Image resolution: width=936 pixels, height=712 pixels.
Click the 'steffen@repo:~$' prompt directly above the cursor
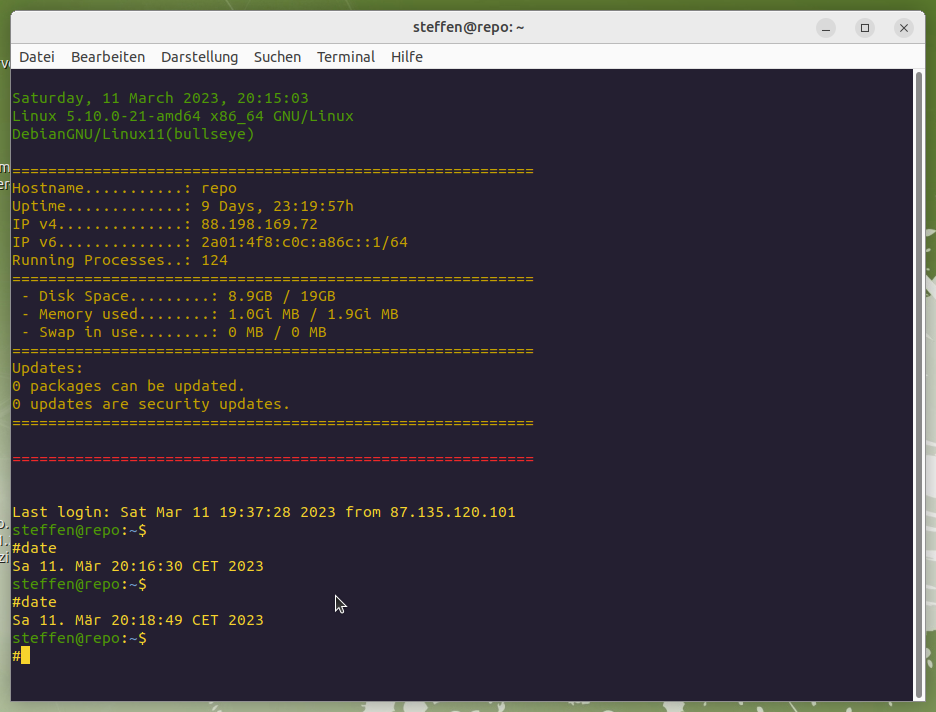[79, 639]
